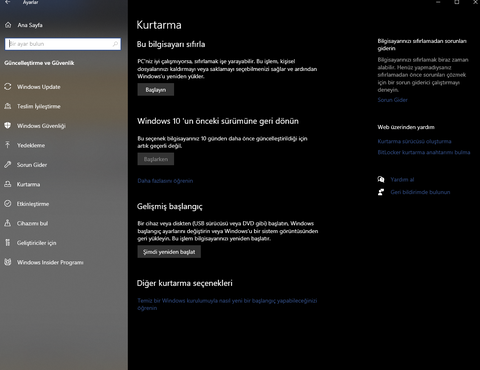This screenshot has width=480, height=370.
Task: Click the Etkinleştirme checkmark icon
Action: pyautogui.click(x=8, y=204)
